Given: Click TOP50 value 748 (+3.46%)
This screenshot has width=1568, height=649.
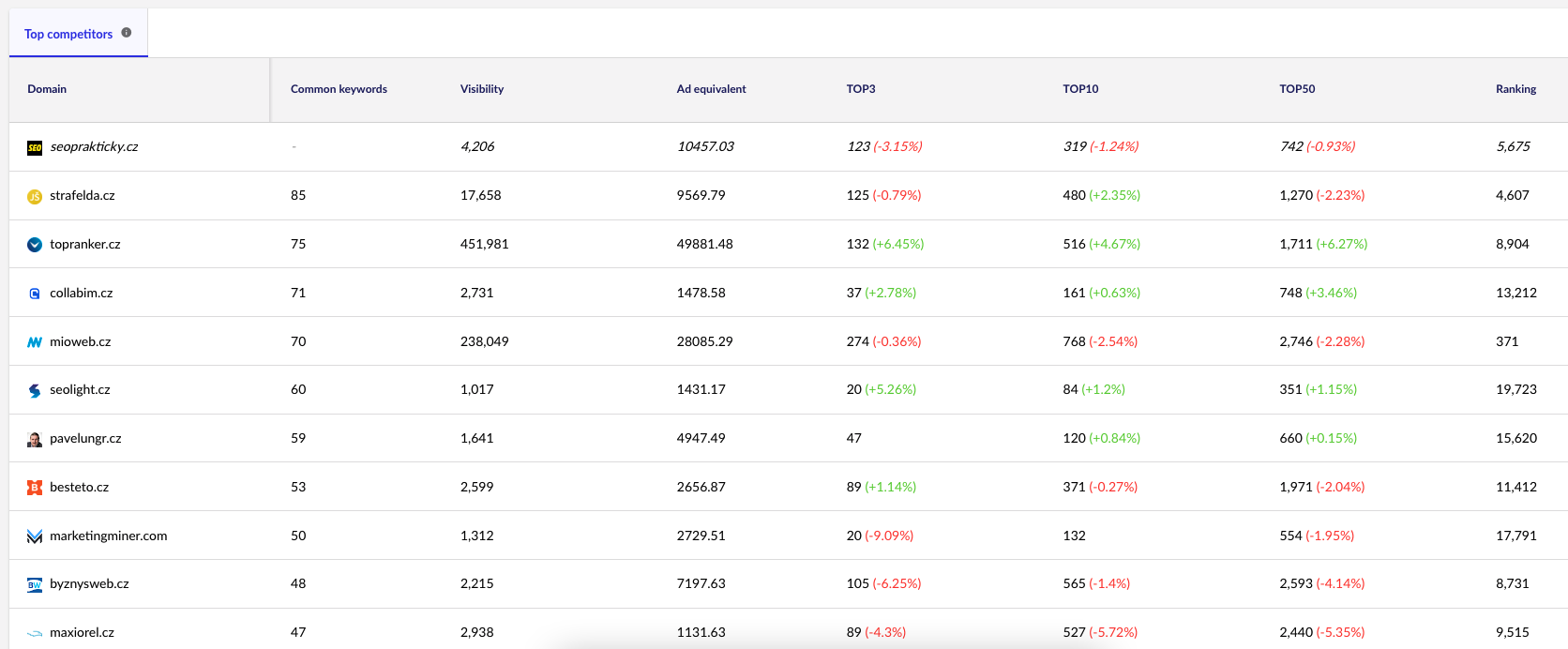Looking at the screenshot, I should point(1319,293).
